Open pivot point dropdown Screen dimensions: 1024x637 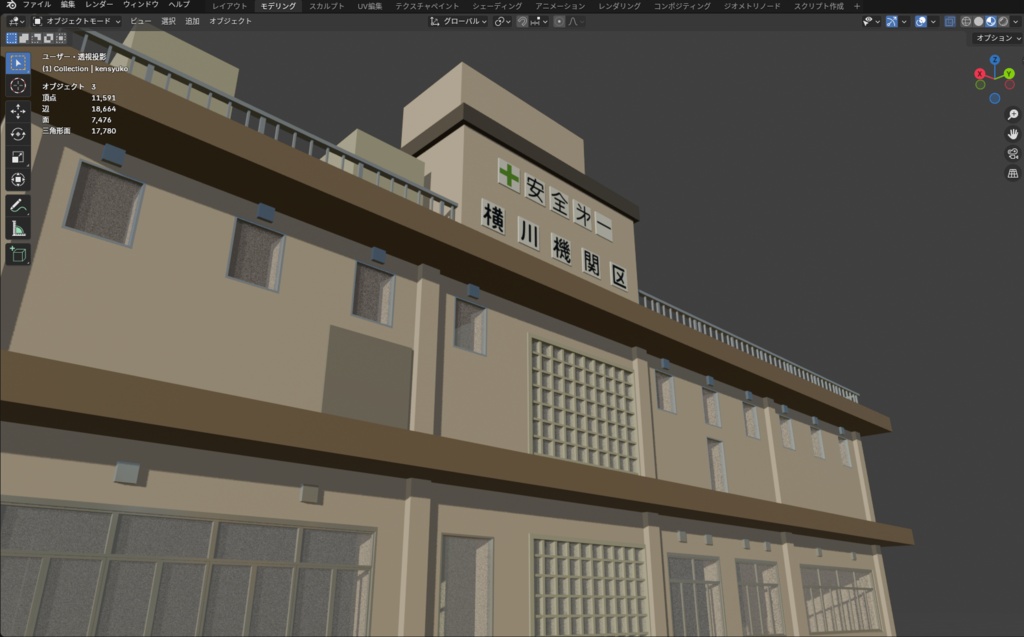[x=502, y=22]
